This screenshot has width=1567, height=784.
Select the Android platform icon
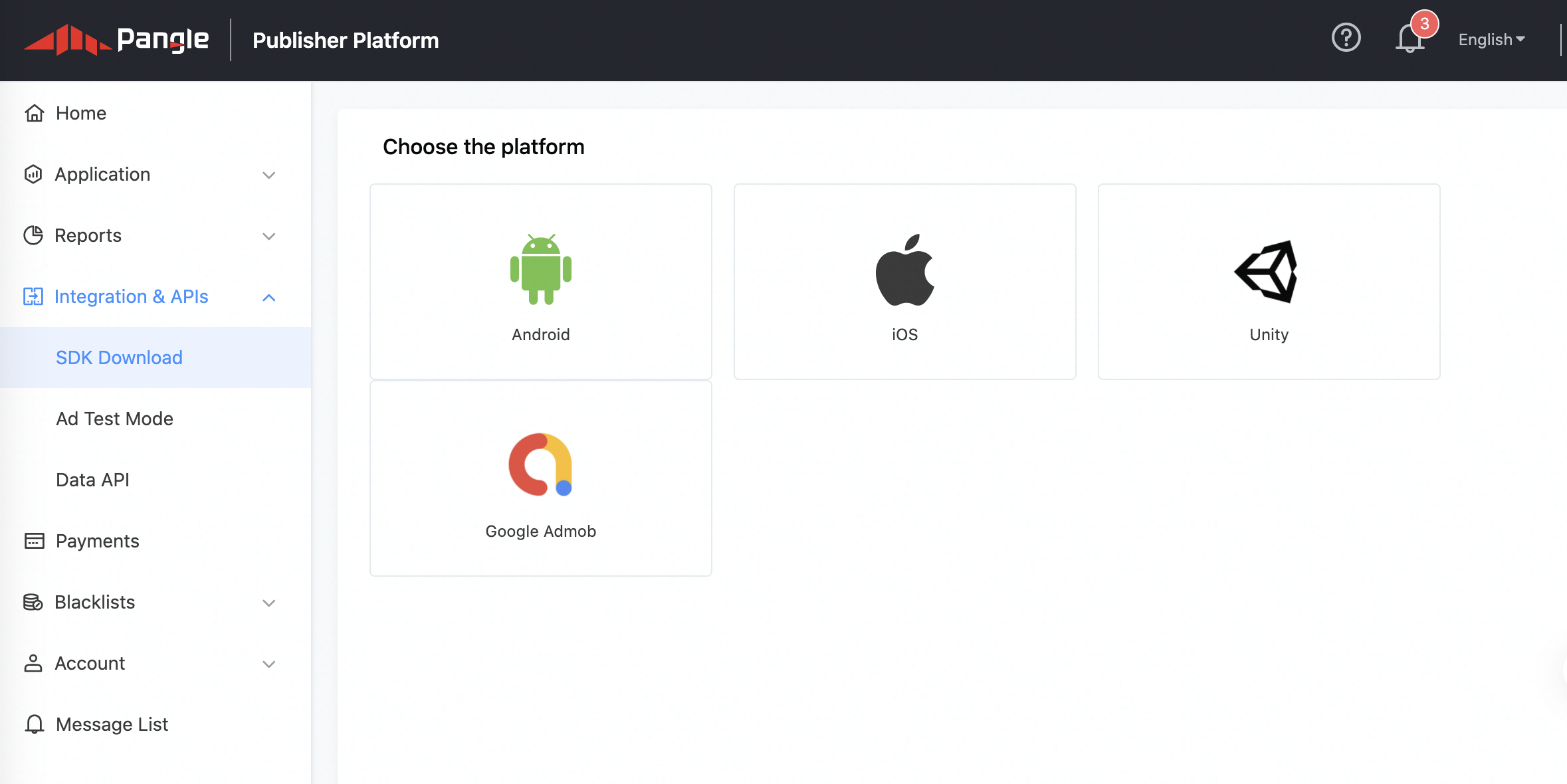click(540, 269)
